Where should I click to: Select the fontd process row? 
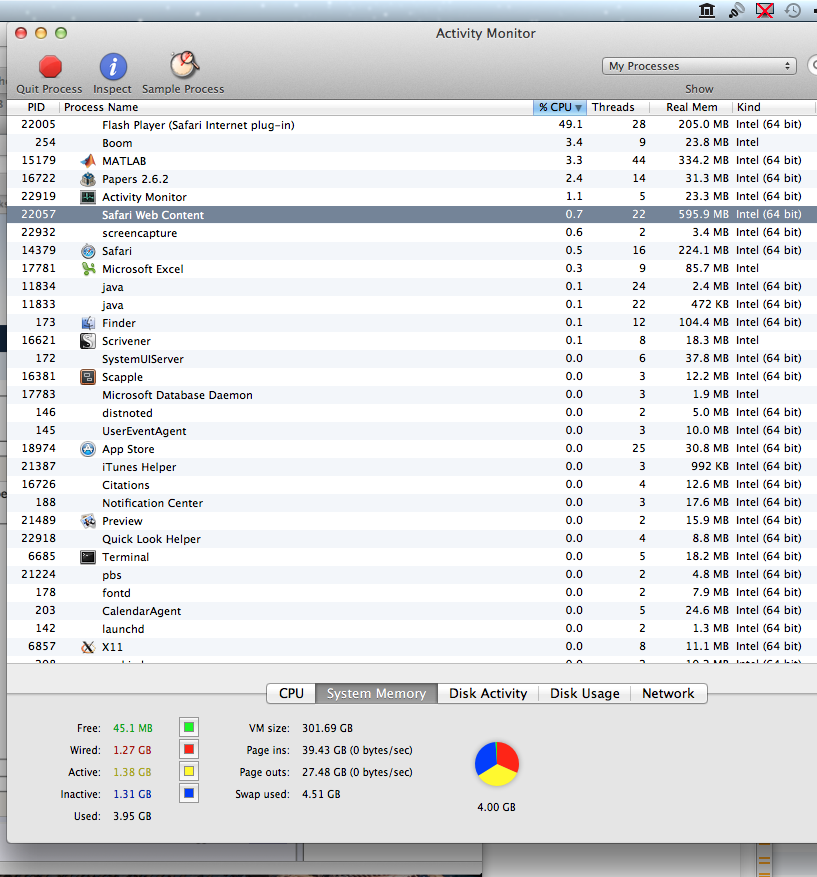(412, 593)
